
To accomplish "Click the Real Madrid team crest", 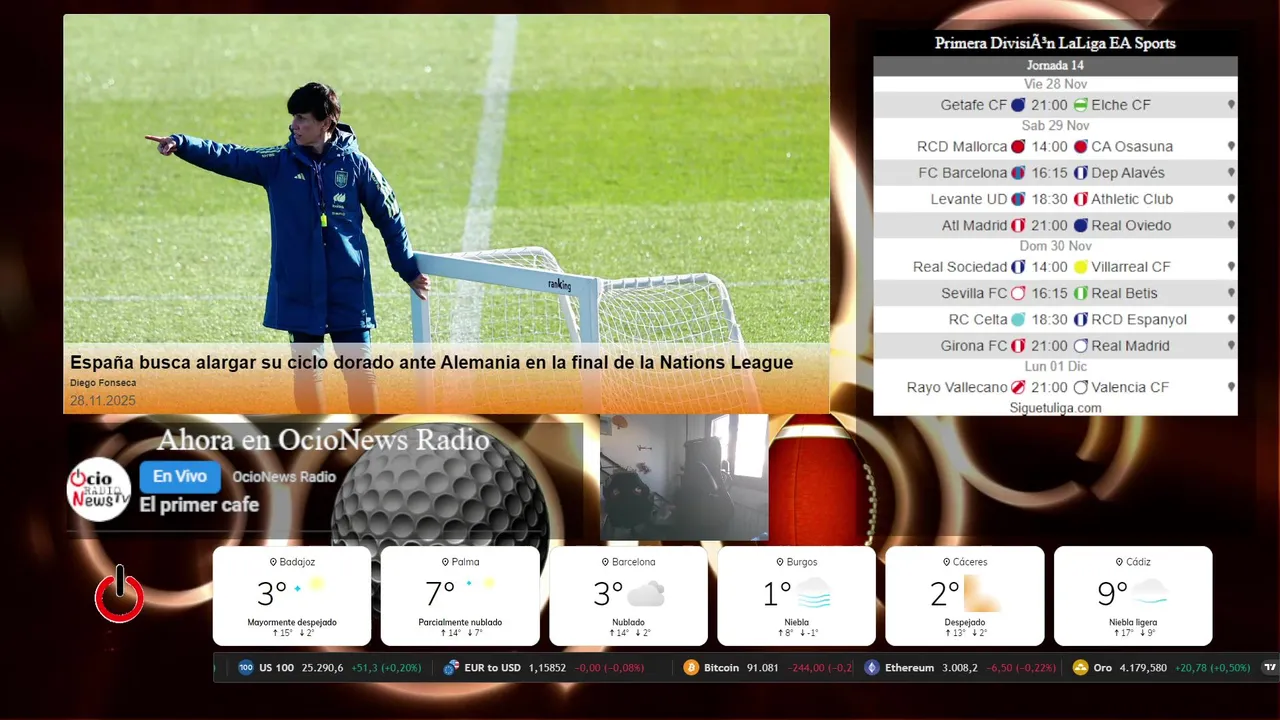I will pos(1080,346).
